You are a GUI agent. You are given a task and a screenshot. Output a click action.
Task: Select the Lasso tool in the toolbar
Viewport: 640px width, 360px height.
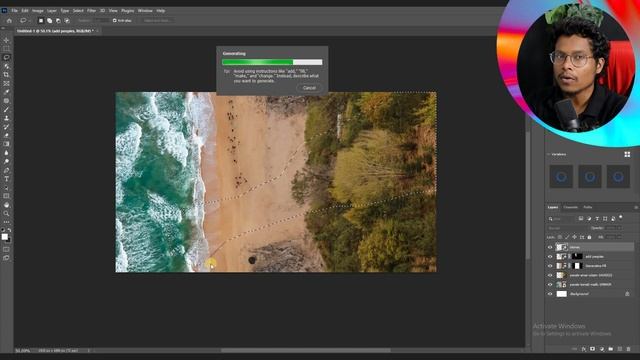click(6, 58)
